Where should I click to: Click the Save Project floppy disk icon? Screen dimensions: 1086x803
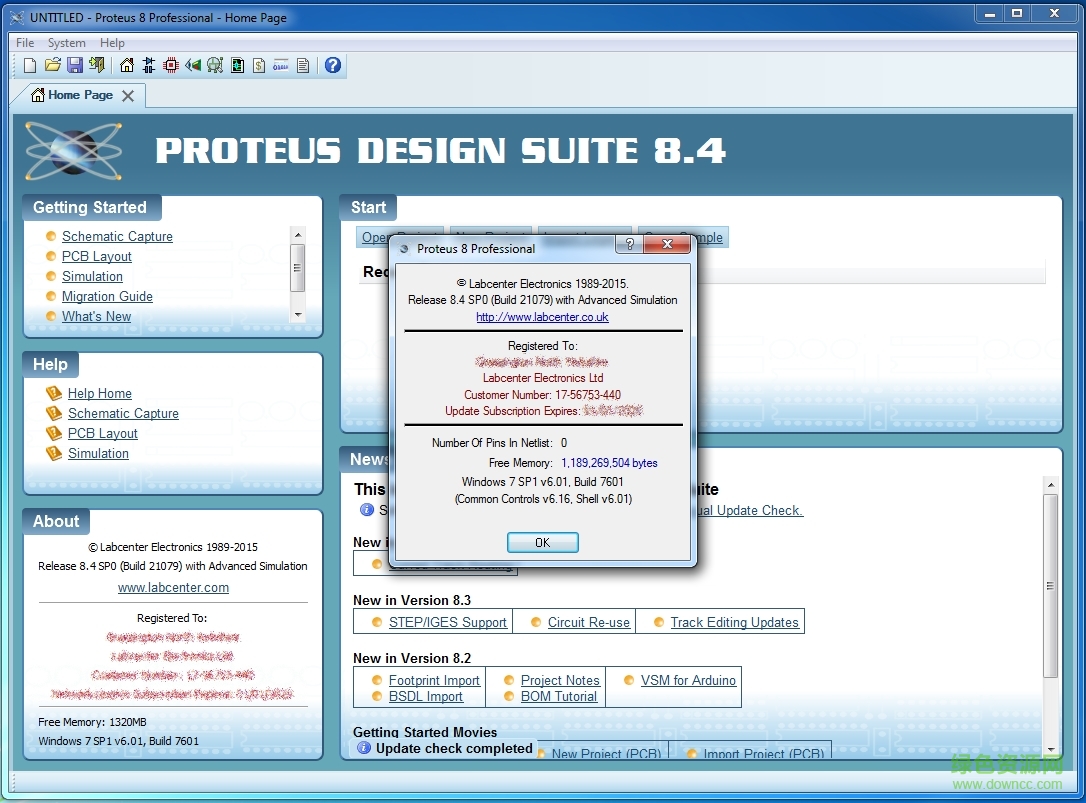75,64
